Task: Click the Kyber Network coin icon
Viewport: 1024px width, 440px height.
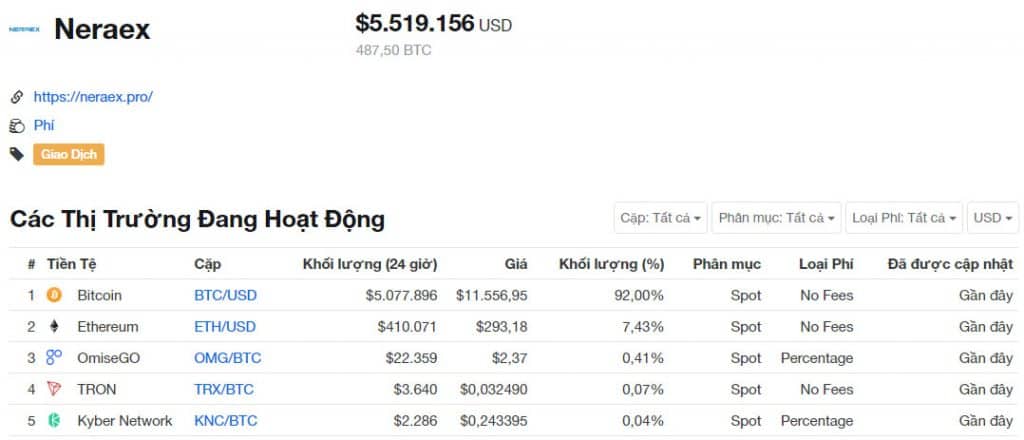Action: click(54, 420)
